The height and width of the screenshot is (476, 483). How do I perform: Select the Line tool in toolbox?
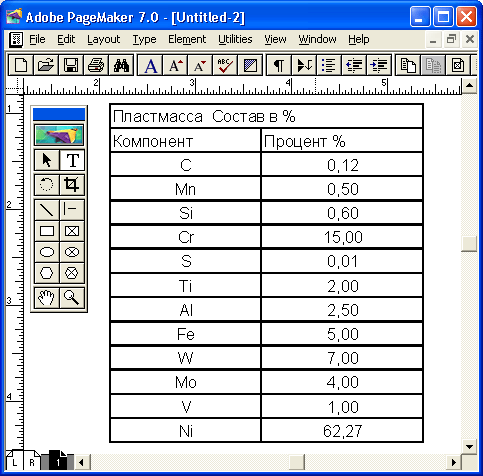(47, 210)
